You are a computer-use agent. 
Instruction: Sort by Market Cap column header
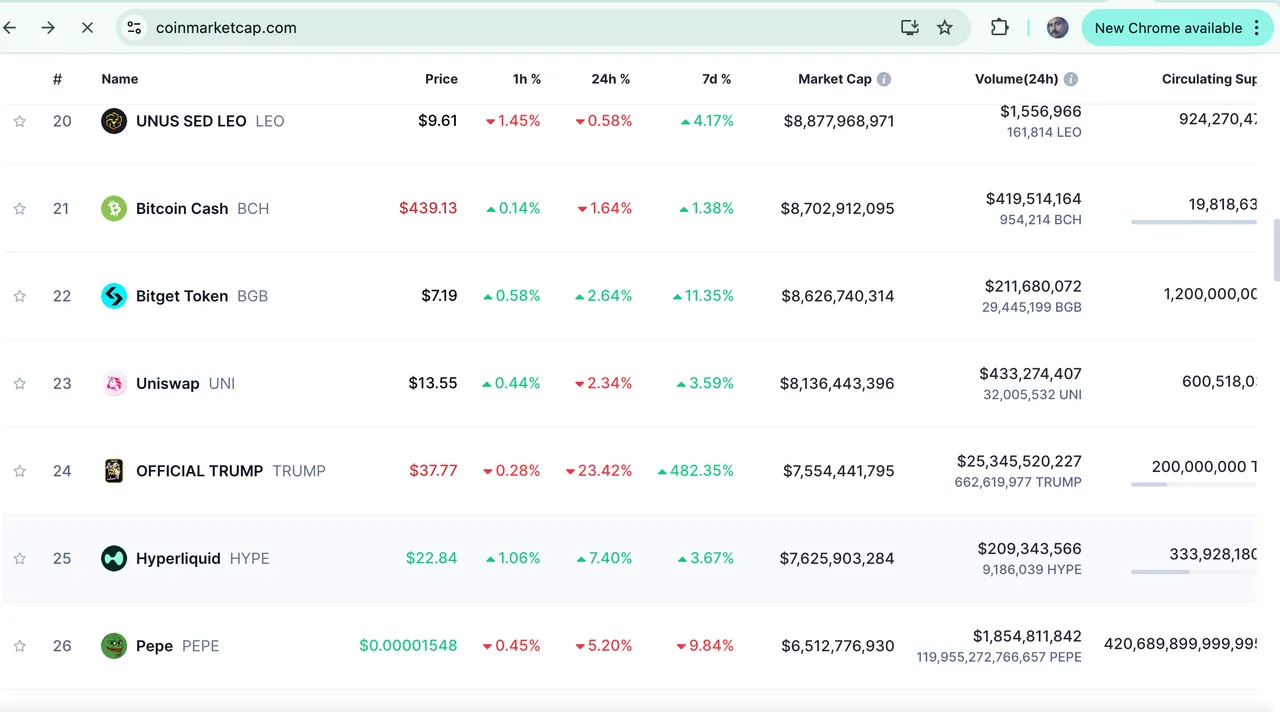coord(835,79)
